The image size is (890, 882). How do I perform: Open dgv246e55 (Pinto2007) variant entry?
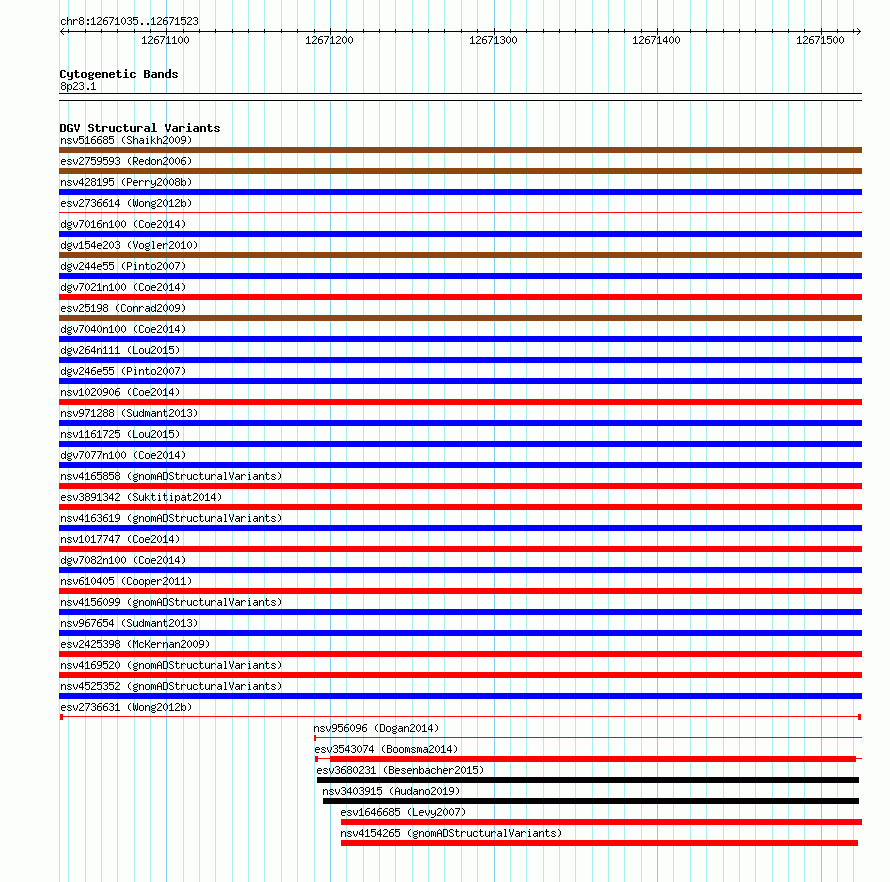[123, 371]
